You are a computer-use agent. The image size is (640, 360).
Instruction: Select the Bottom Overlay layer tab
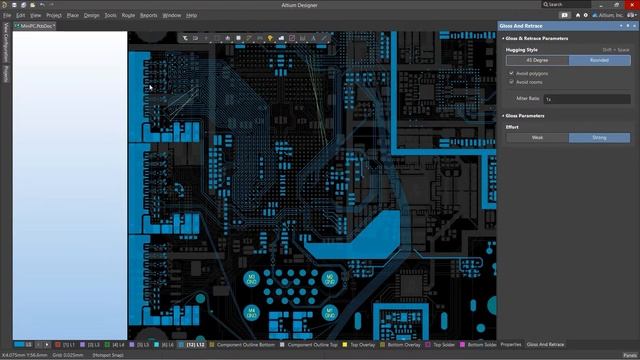pyautogui.click(x=400, y=345)
